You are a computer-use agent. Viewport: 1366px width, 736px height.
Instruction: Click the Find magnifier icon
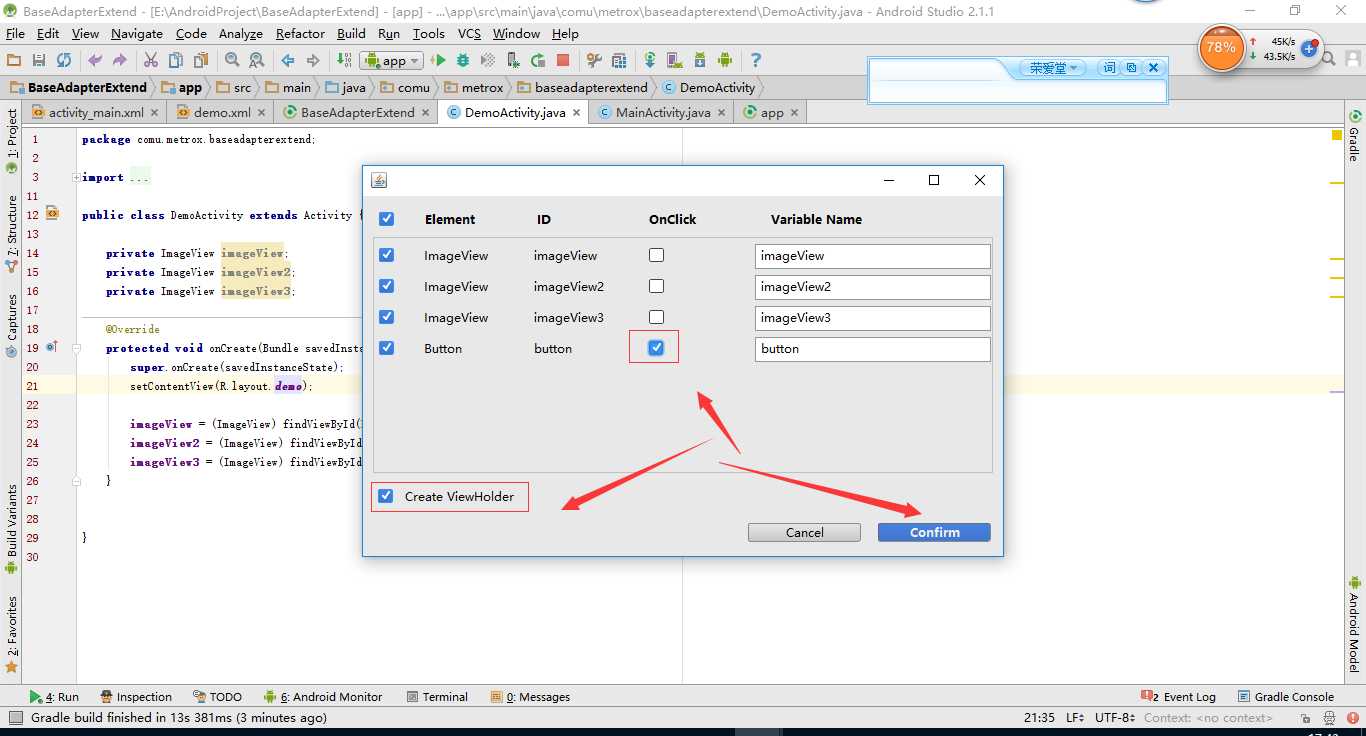(232, 60)
